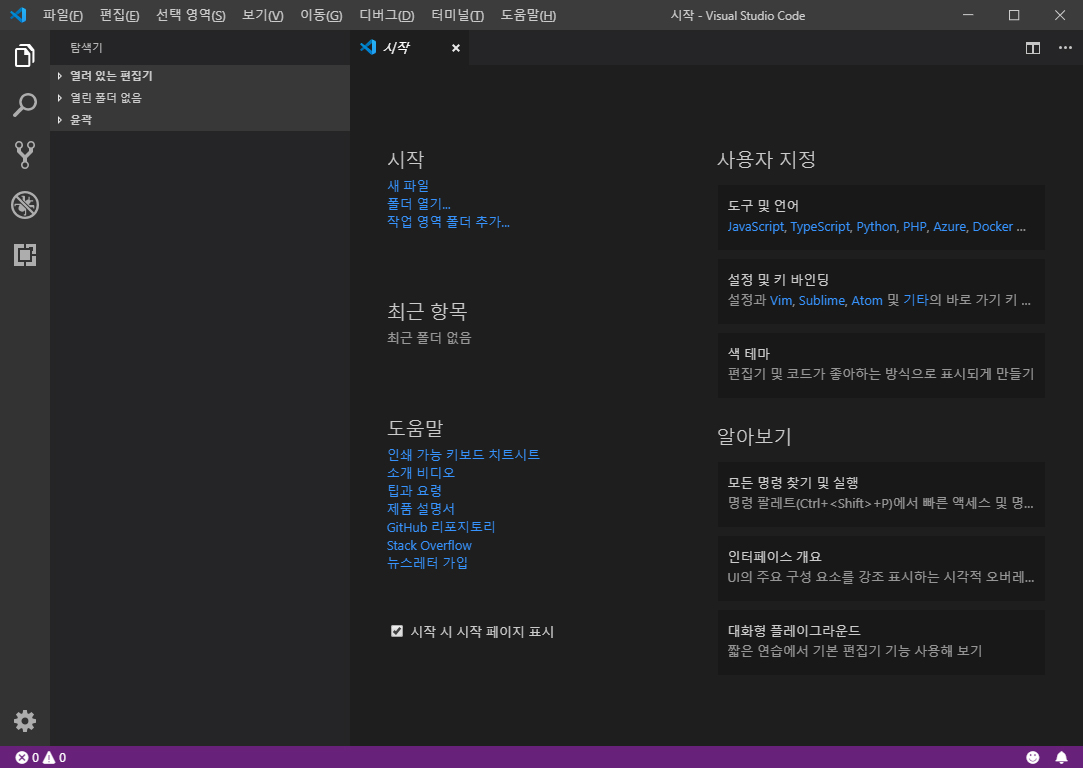Open the 이동(G) menu
The height and width of the screenshot is (768, 1083).
[x=321, y=15]
